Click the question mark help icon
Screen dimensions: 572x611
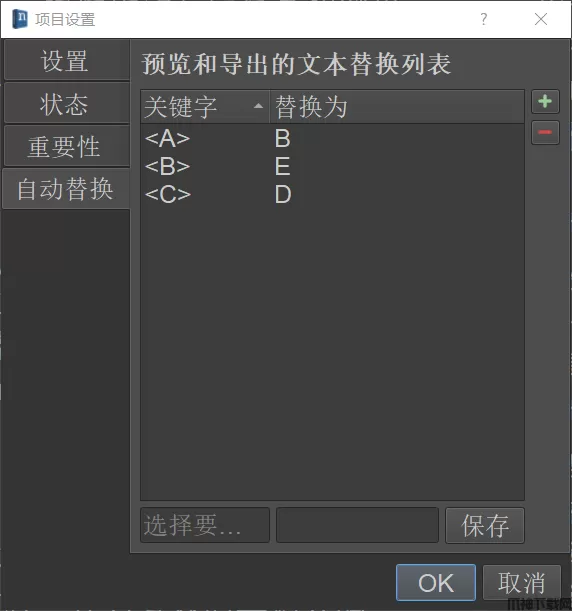(484, 19)
